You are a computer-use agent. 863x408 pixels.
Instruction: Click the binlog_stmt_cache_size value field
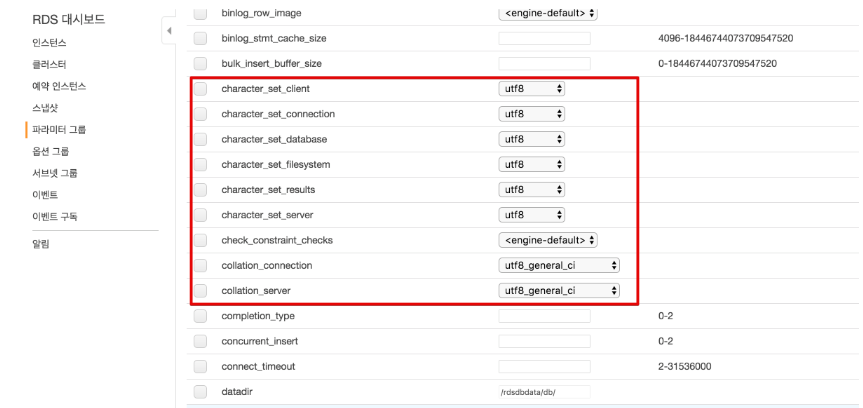point(544,39)
